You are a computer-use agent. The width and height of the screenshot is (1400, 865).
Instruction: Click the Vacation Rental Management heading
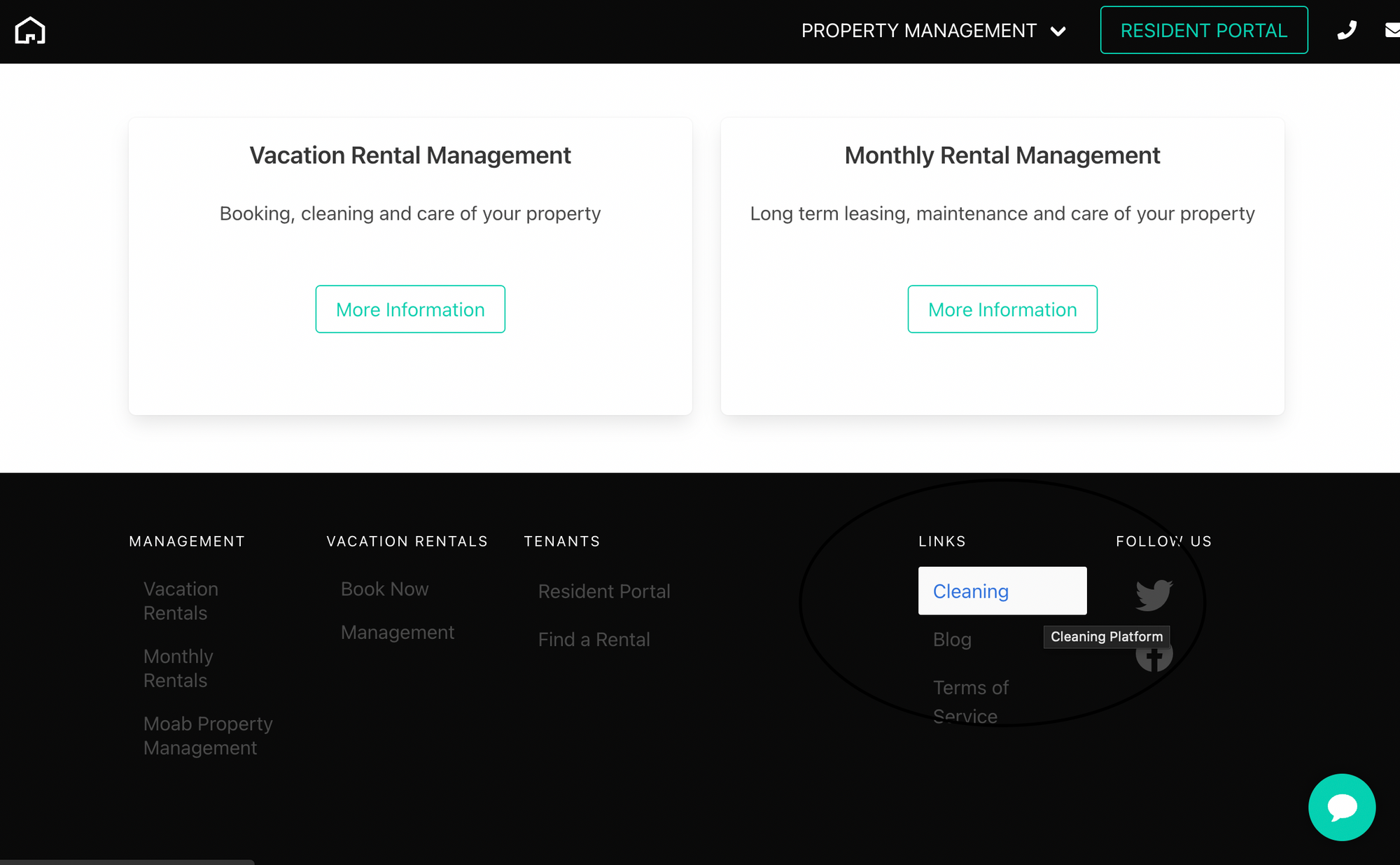(410, 155)
